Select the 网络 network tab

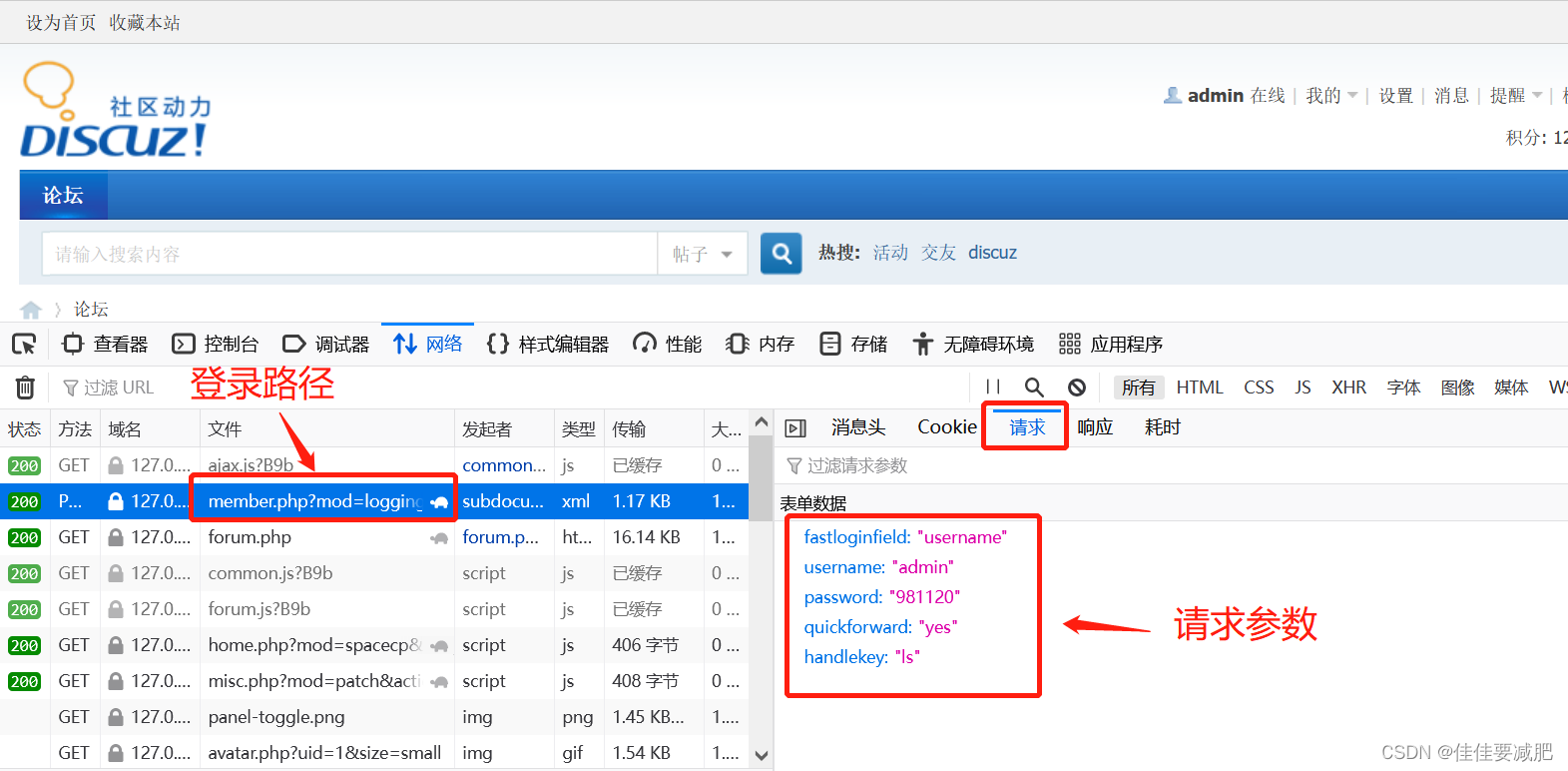click(x=427, y=345)
